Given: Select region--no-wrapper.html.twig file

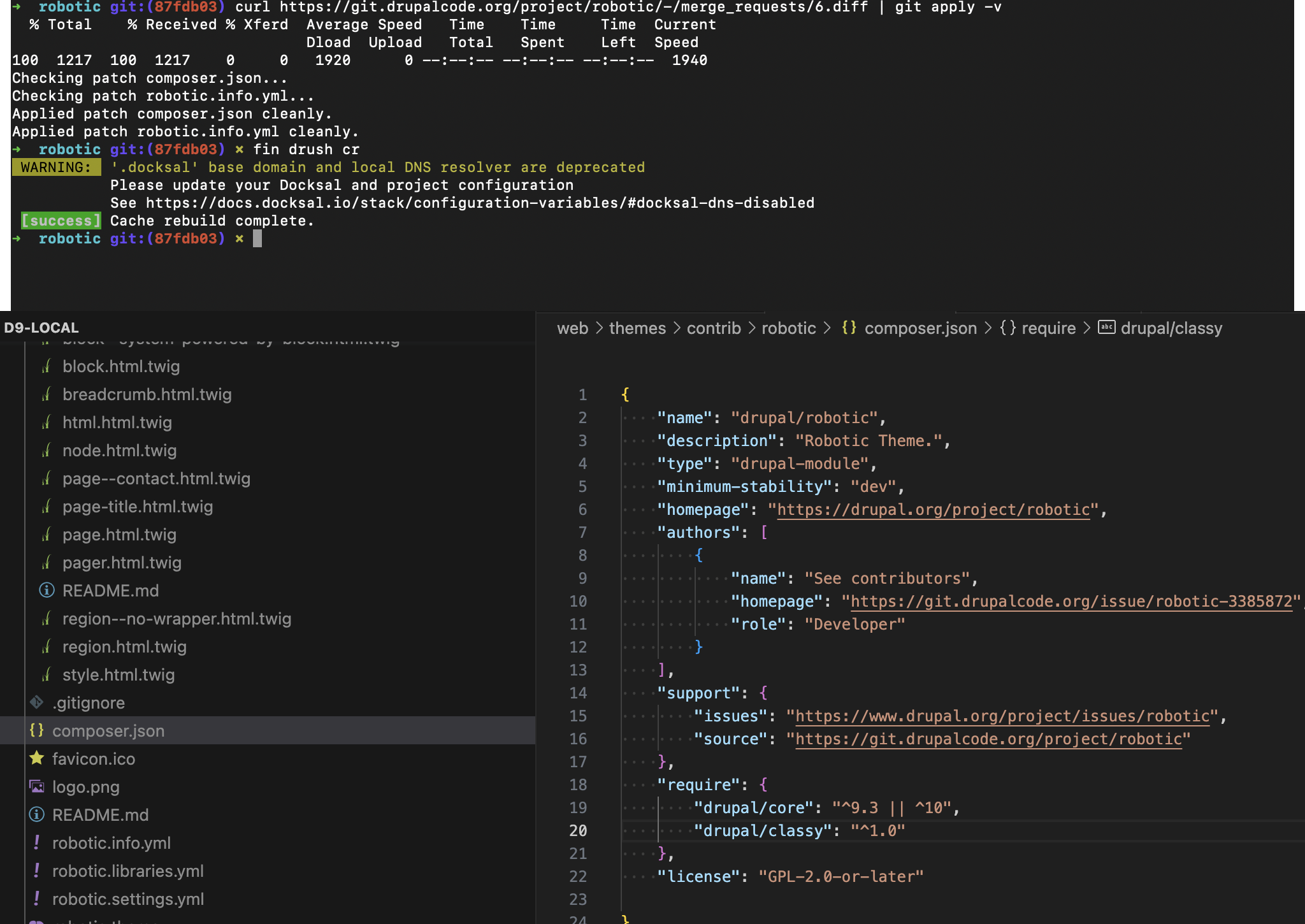Looking at the screenshot, I should (x=177, y=619).
